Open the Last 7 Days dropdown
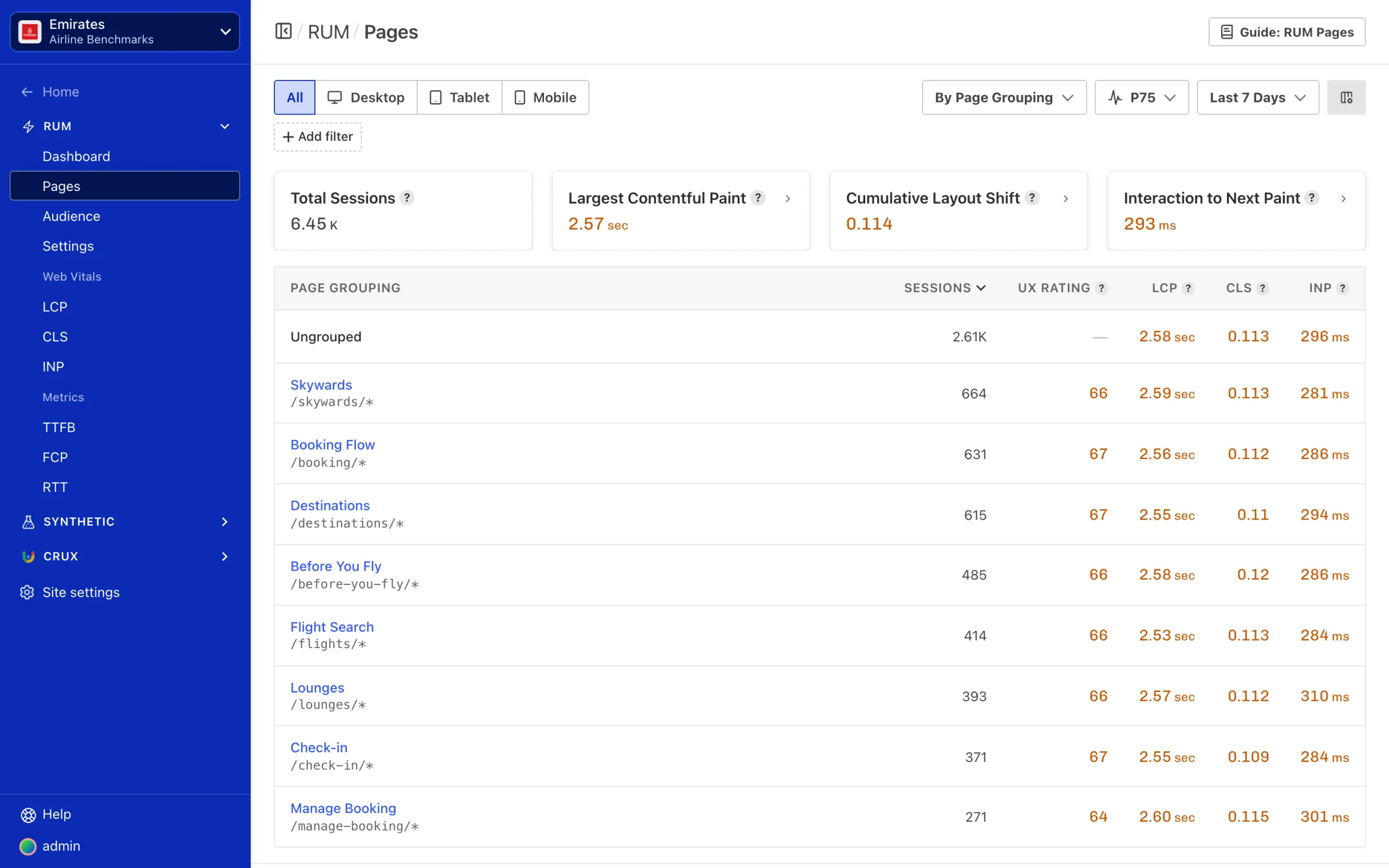 click(x=1258, y=97)
